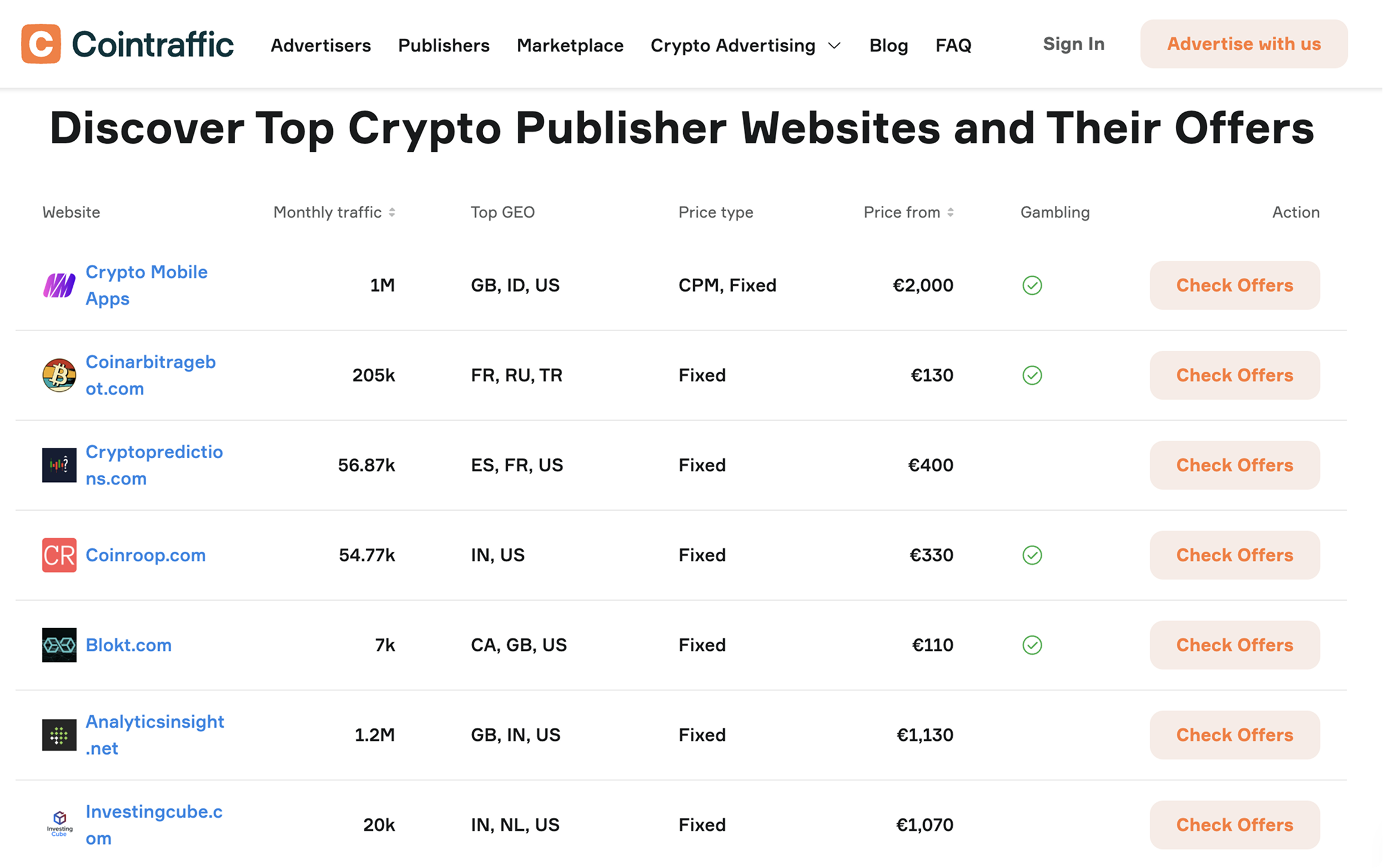Select the Coinarbitragebot bitcoin logo
This screenshot has width=1383, height=868.
(59, 375)
